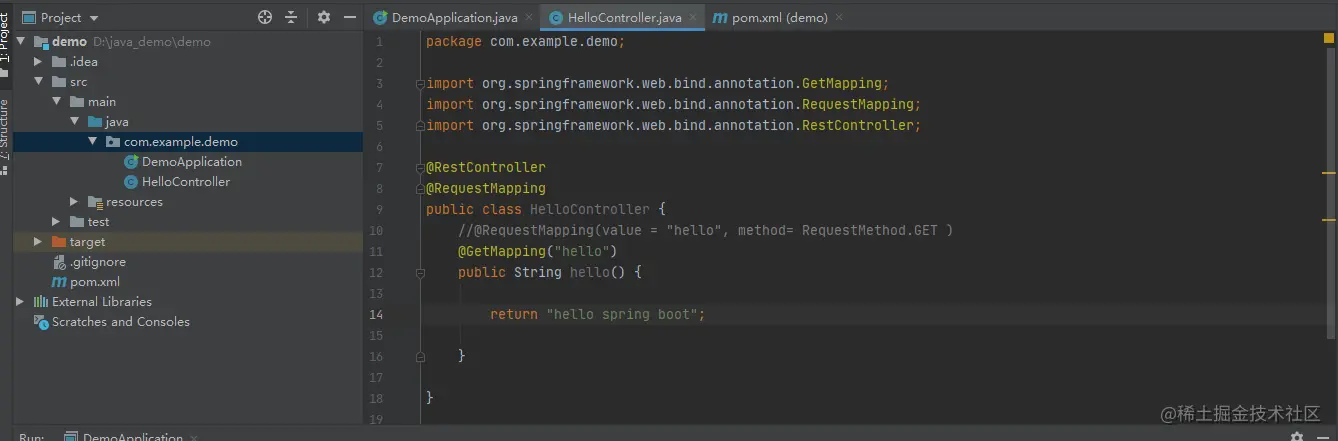Collapse the src folder
Viewport: 1338px width, 441px height.
pos(38,81)
